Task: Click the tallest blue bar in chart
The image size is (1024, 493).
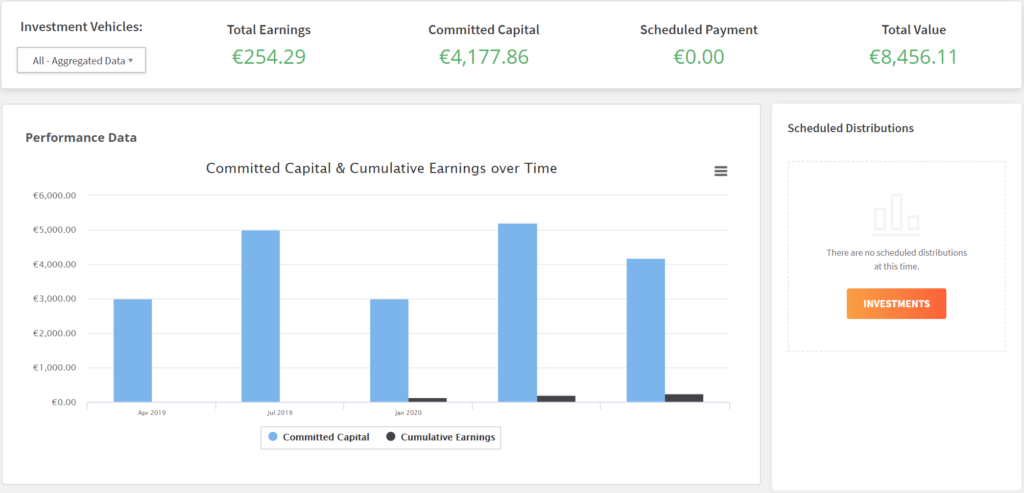Action: tap(517, 312)
